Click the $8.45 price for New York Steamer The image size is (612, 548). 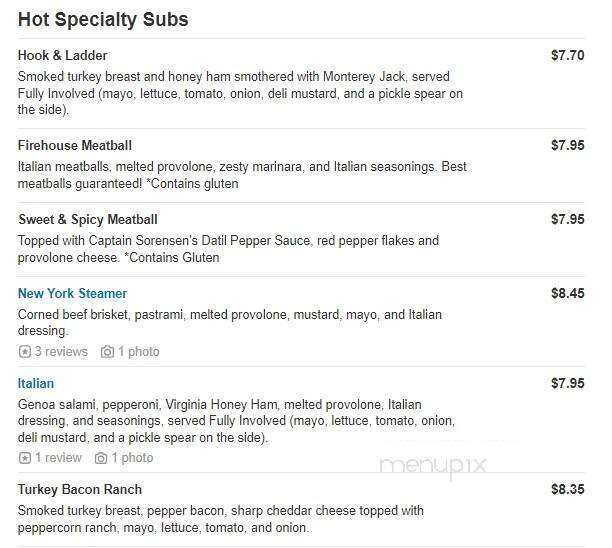click(x=567, y=294)
